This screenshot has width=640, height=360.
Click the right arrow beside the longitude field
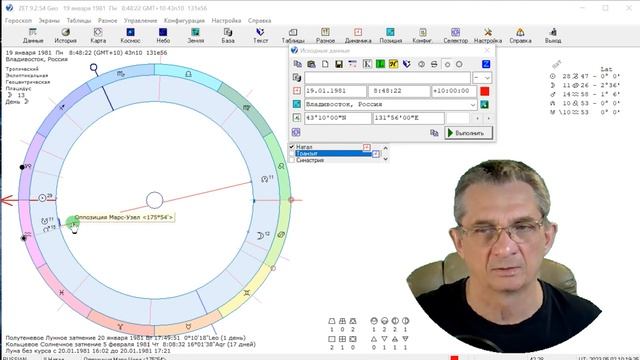488,118
